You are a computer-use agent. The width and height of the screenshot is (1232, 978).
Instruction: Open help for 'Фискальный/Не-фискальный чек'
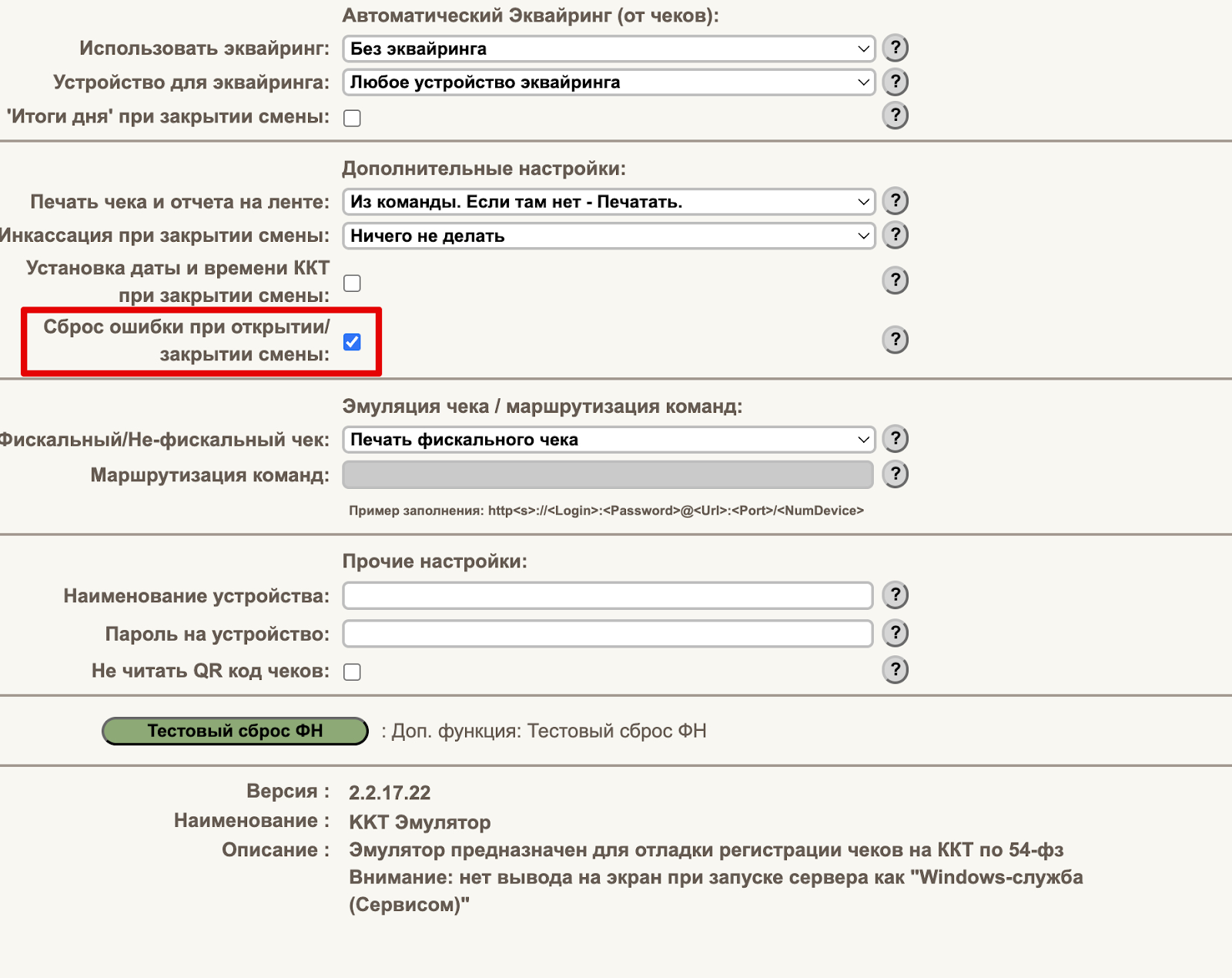tap(895, 439)
